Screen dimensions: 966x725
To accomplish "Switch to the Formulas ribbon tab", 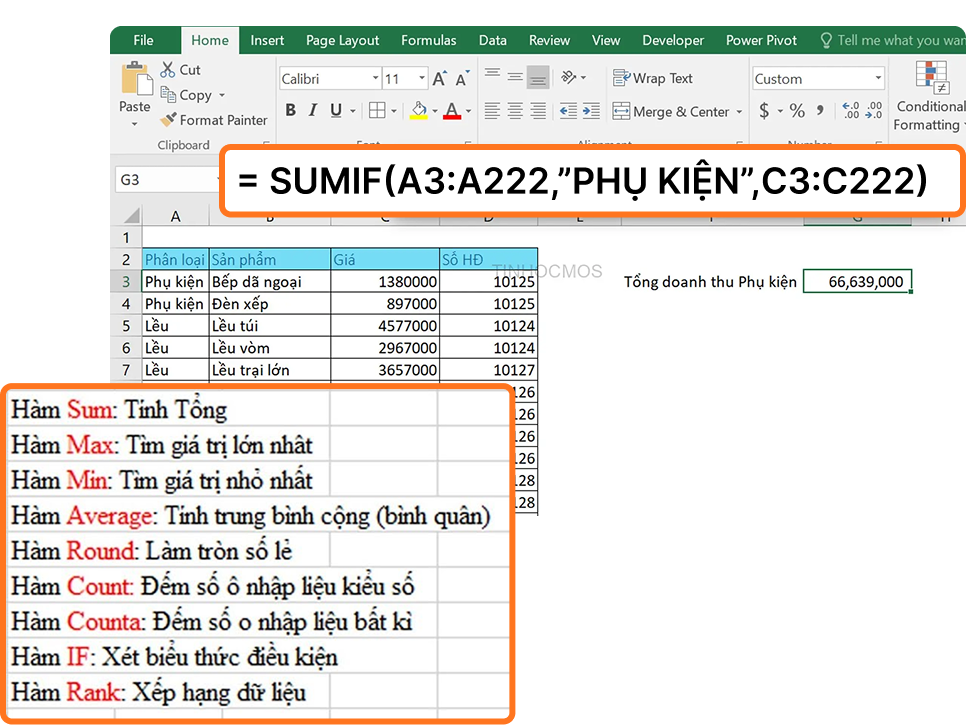I will [429, 40].
